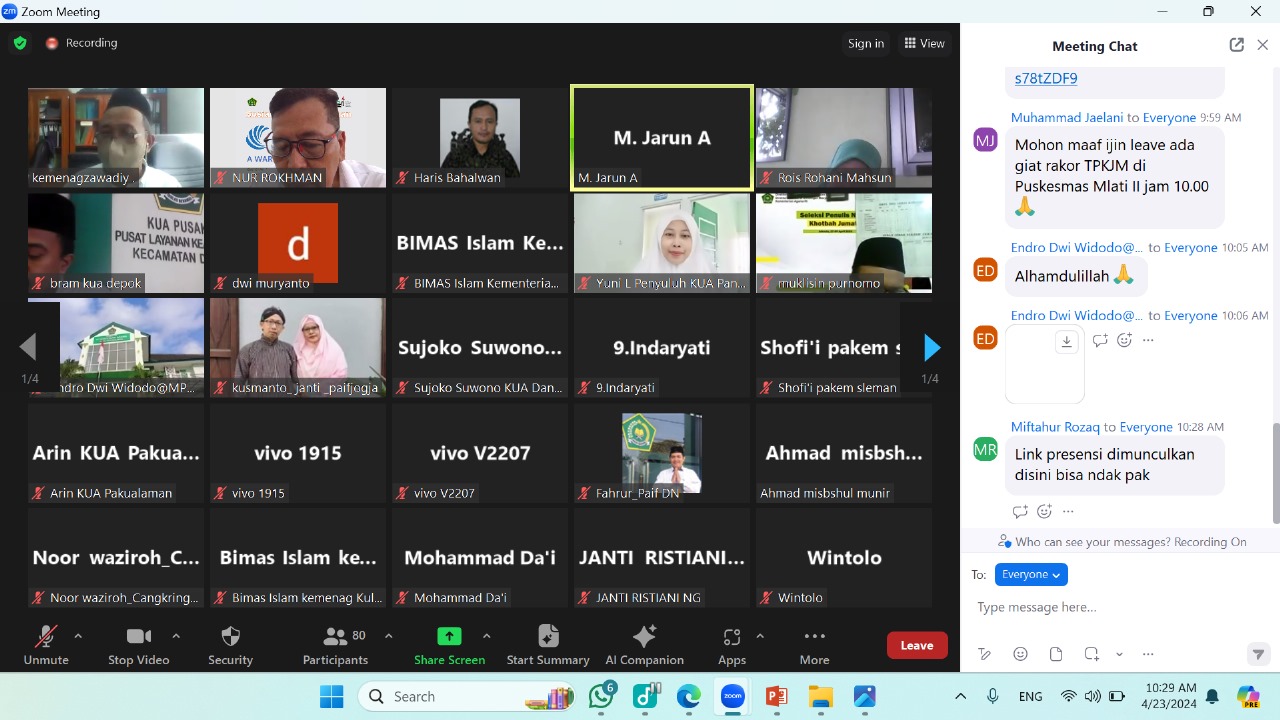Click the screenshot capture icon in chat

[1091, 654]
